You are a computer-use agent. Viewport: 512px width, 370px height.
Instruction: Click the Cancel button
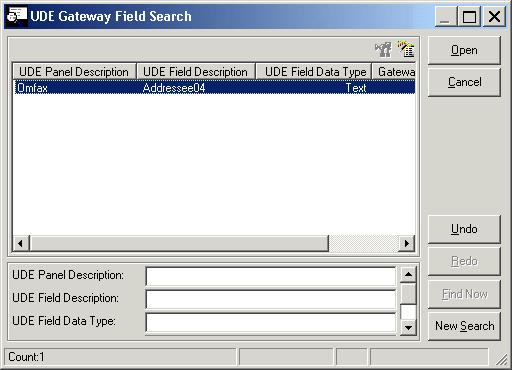click(x=464, y=82)
